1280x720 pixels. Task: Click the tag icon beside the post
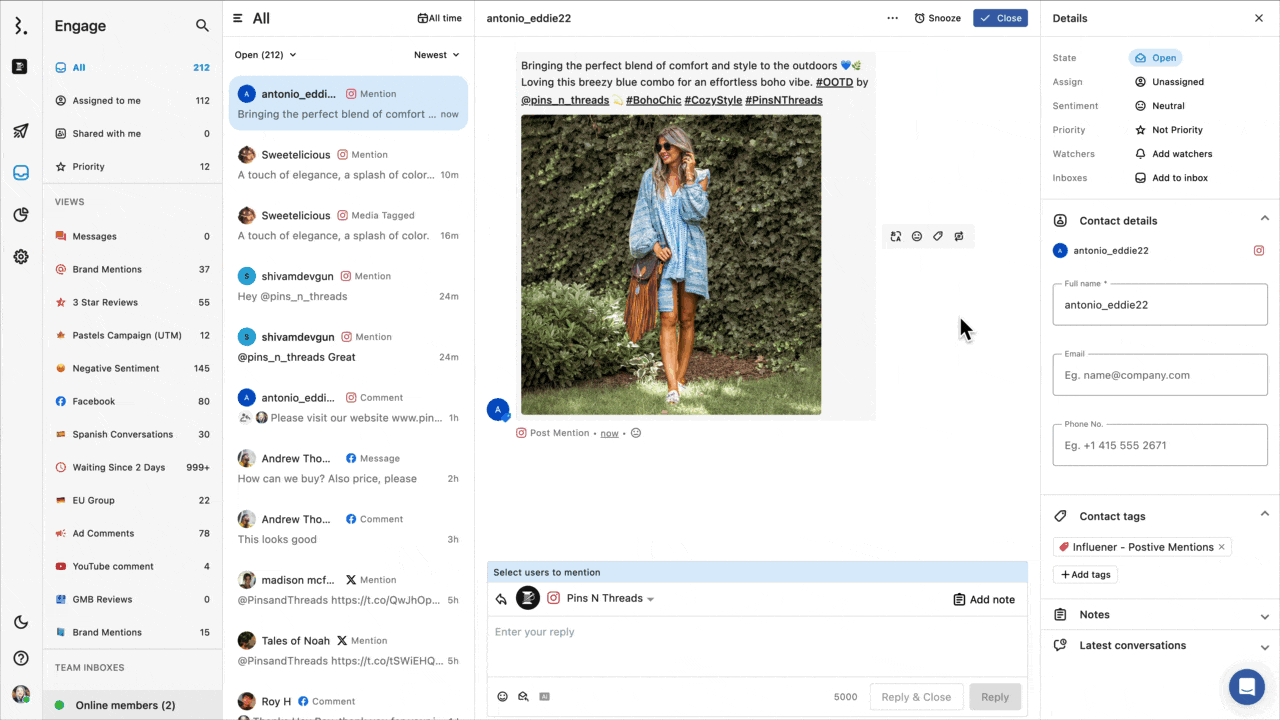pos(938,237)
